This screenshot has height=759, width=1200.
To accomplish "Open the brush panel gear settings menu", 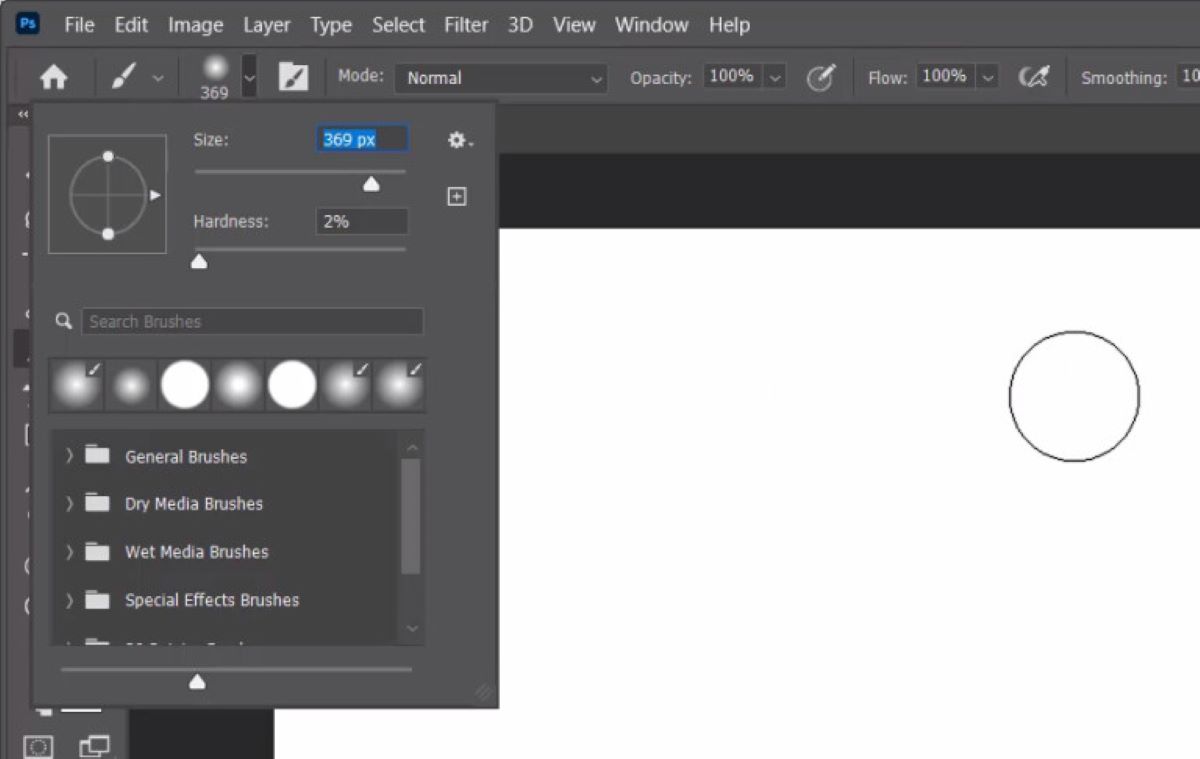I will coord(459,141).
